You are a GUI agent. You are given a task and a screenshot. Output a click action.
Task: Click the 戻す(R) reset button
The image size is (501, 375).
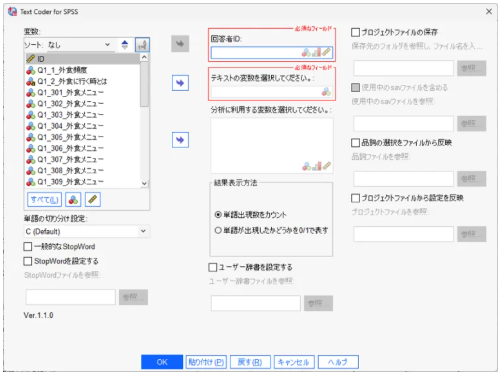(250, 362)
